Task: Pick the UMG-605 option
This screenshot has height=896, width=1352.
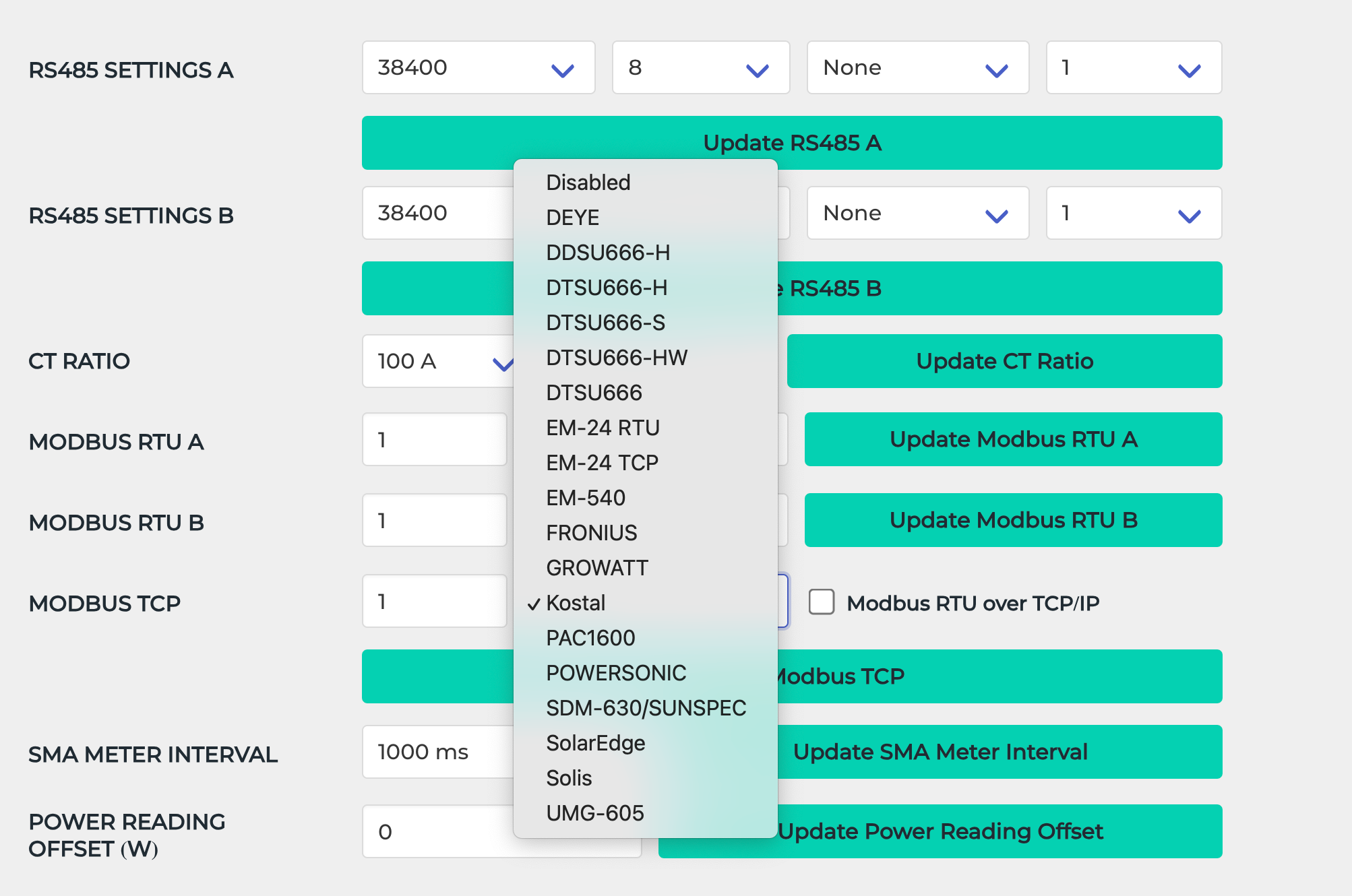Action: tap(594, 813)
